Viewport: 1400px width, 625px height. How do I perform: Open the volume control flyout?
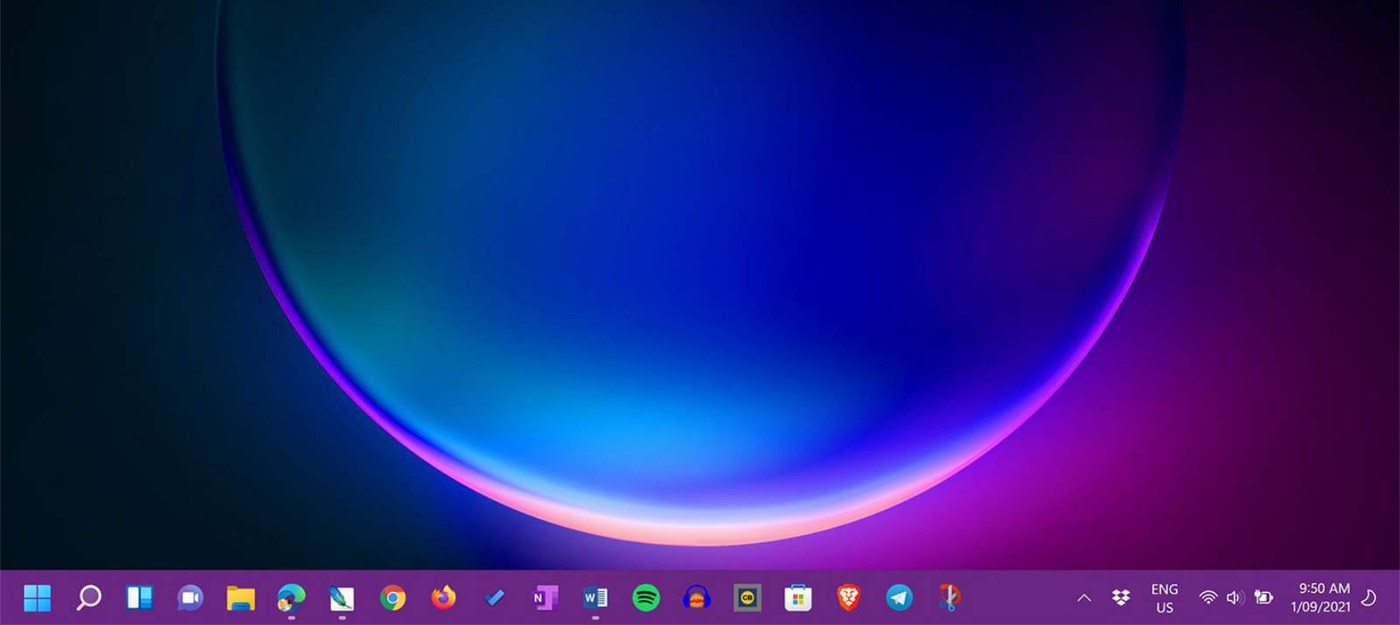point(1235,597)
